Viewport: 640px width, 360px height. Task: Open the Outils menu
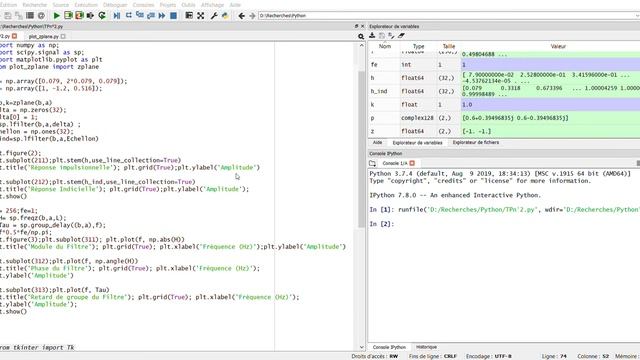tap(188, 5)
